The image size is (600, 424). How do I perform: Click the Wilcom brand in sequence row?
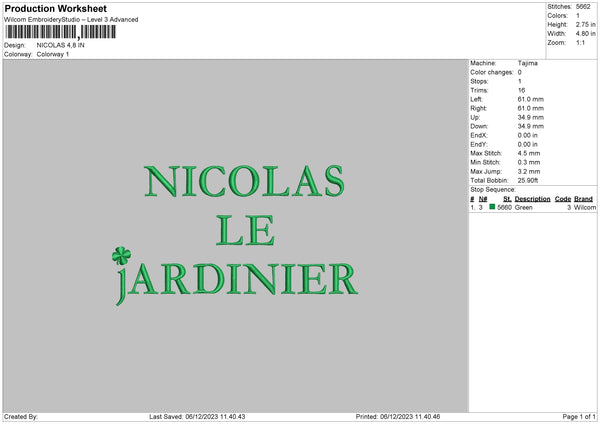(x=585, y=207)
